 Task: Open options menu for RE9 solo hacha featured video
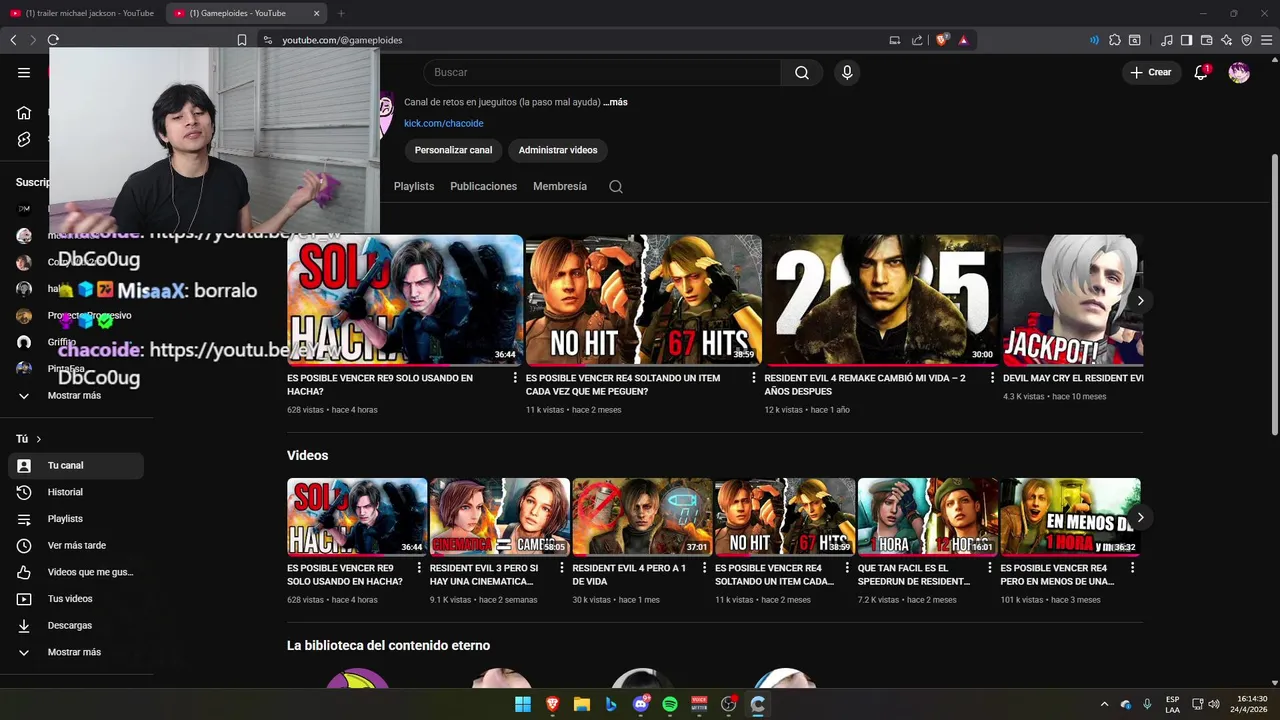point(515,378)
